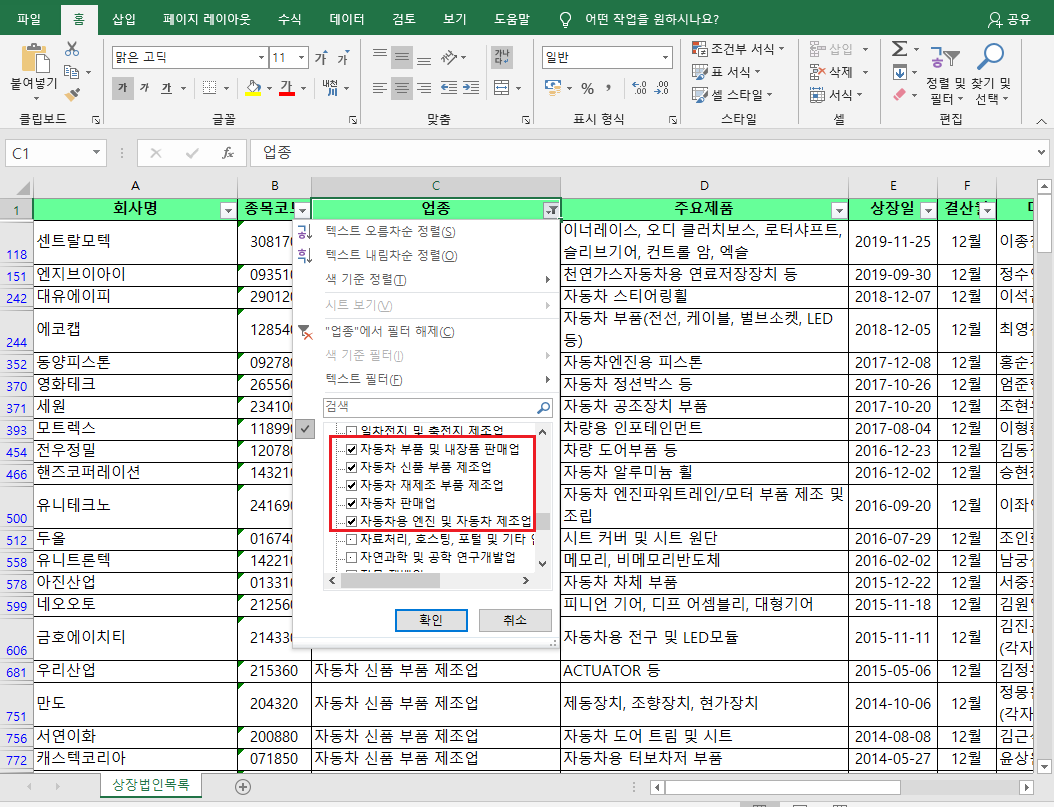The width and height of the screenshot is (1054, 807).
Task: Select the Format Painter brush icon
Action: coord(73,94)
